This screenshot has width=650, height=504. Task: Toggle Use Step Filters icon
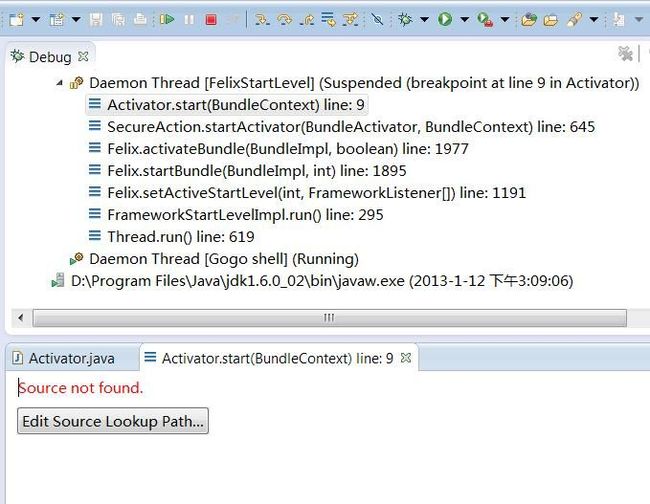(351, 19)
